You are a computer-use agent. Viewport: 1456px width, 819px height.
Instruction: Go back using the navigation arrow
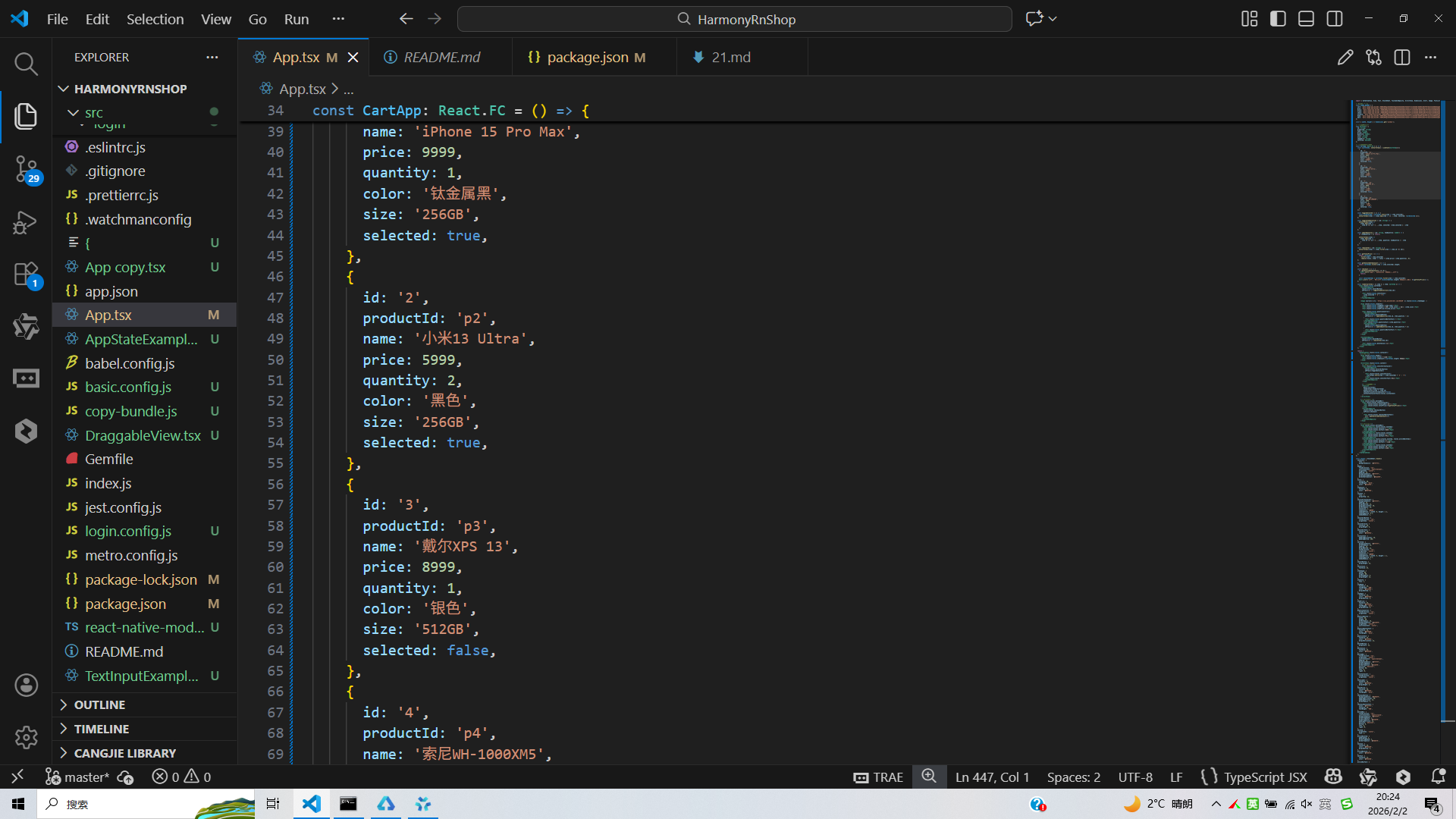(406, 19)
